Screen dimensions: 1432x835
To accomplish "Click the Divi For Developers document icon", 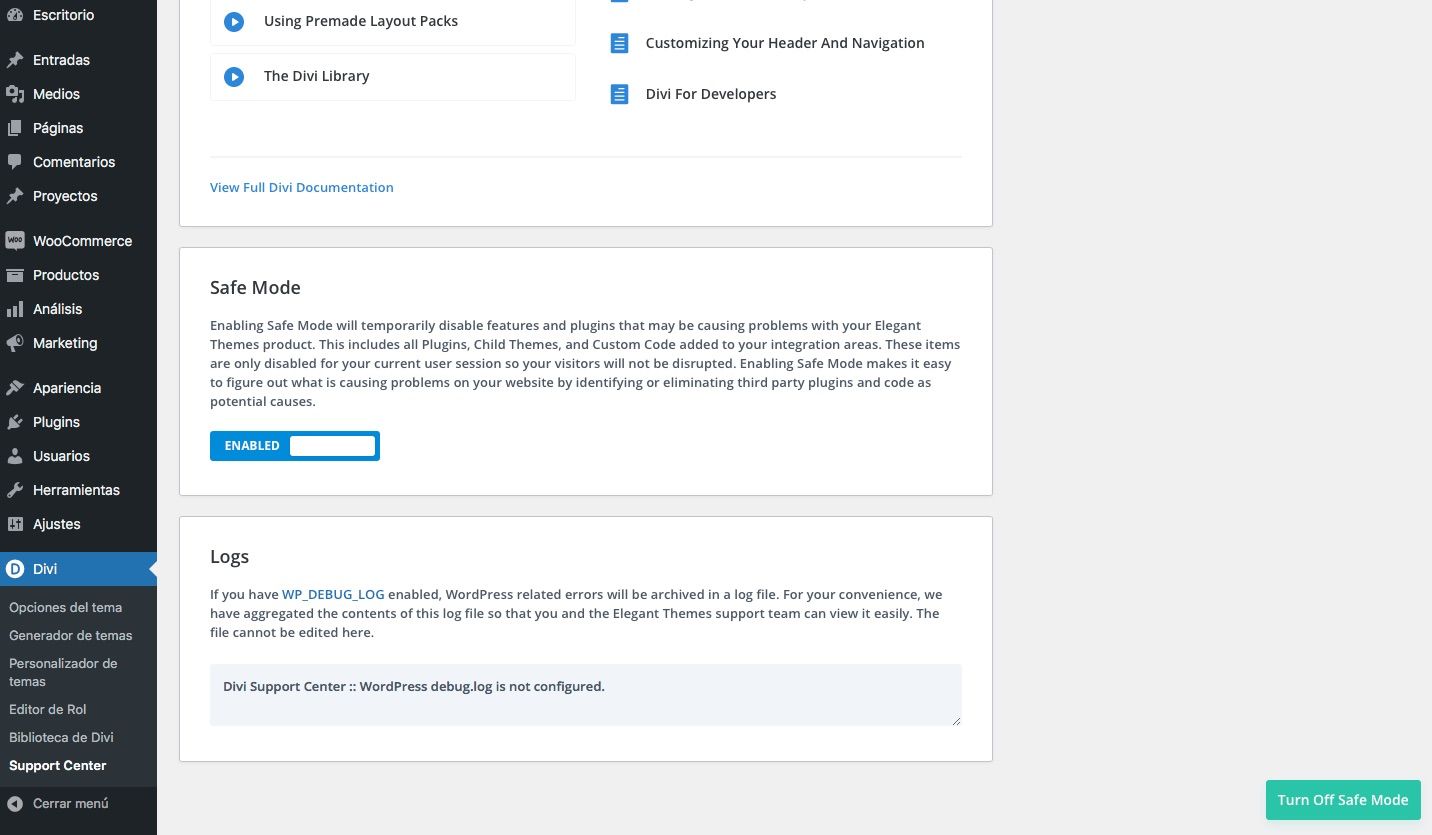I will [620, 94].
